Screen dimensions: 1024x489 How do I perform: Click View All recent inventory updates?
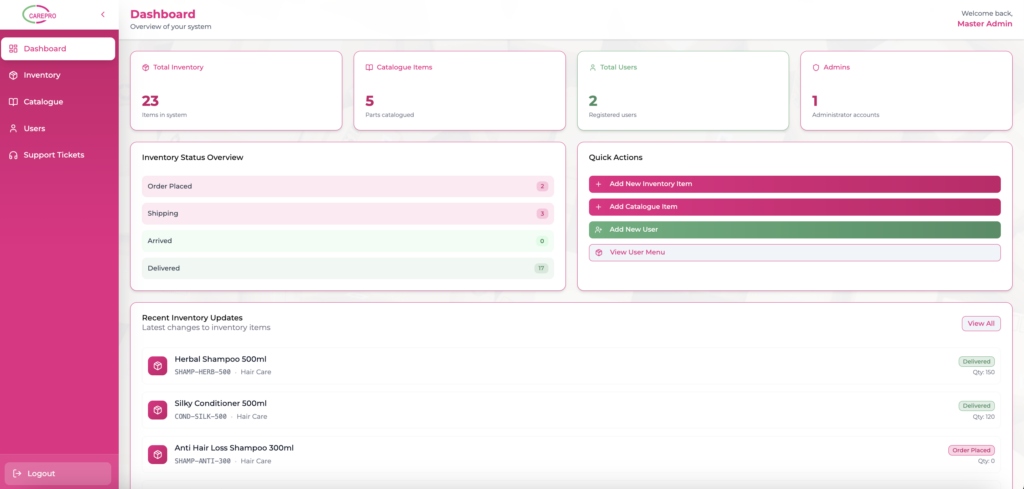[x=980, y=323]
